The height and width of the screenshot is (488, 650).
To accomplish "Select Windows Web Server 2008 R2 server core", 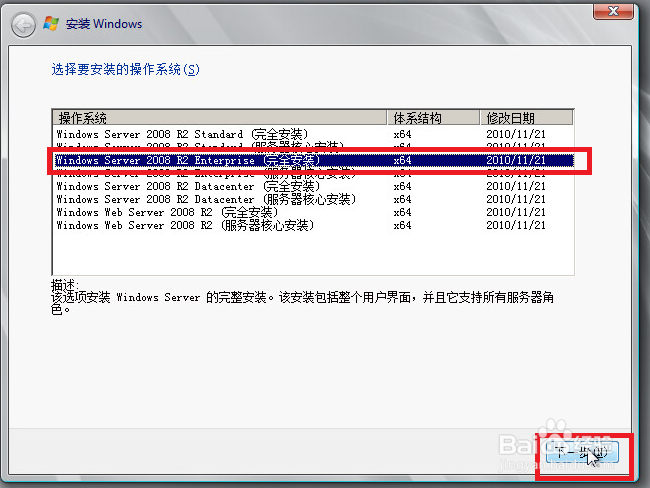I will (313, 225).
